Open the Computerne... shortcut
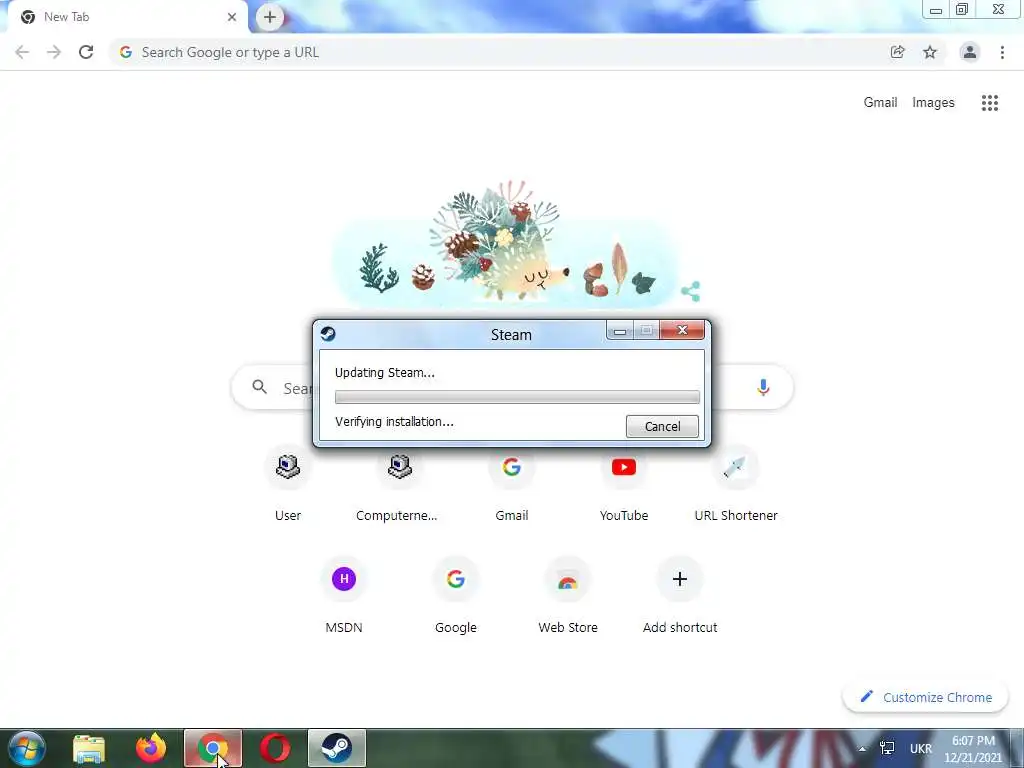The width and height of the screenshot is (1024, 768). 399,485
